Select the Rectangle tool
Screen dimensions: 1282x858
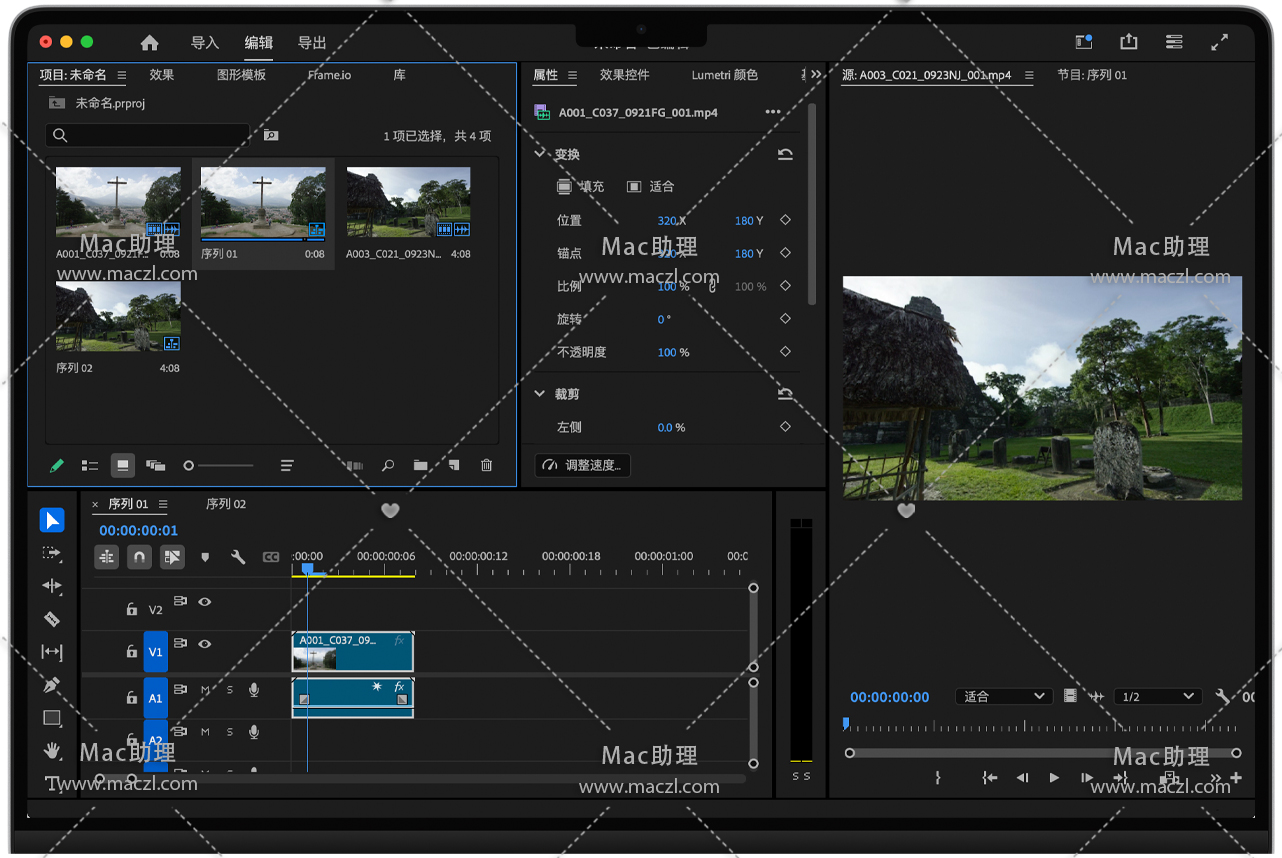(52, 718)
